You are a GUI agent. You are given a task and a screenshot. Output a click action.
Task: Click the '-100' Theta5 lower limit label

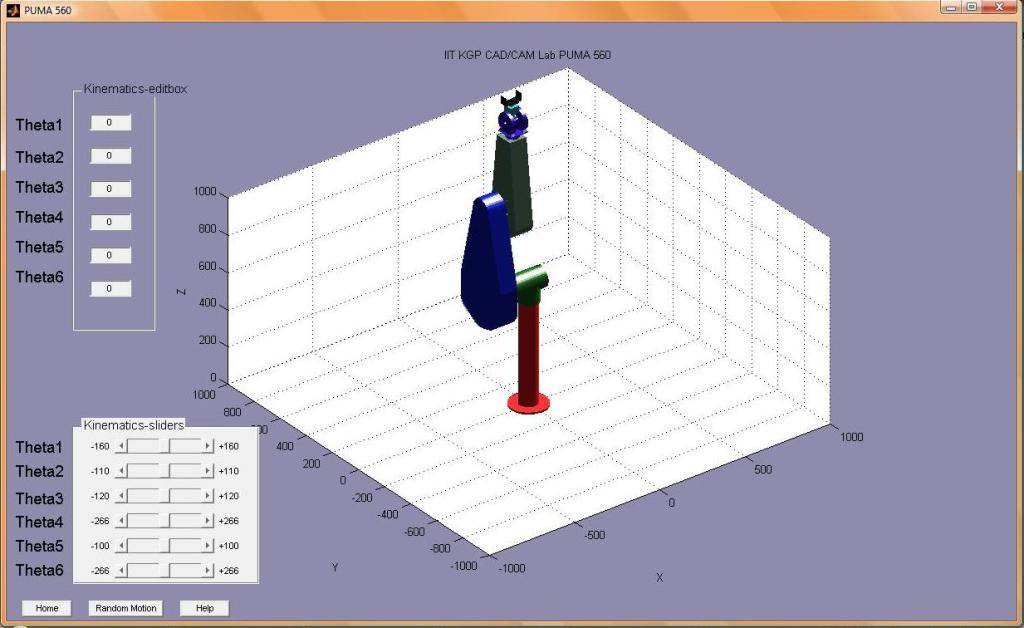click(100, 546)
